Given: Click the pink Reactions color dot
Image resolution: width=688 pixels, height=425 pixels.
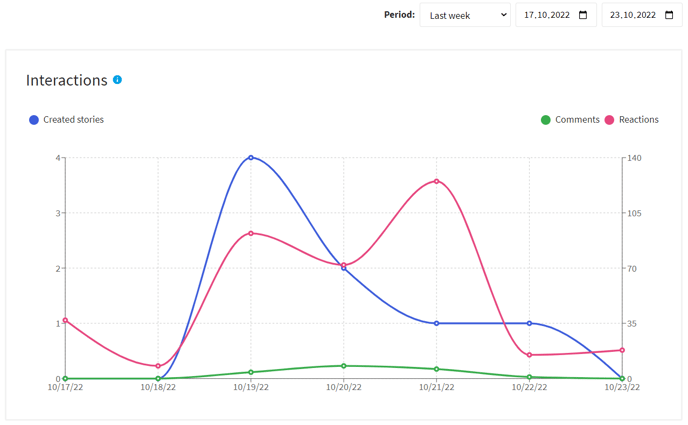Looking at the screenshot, I should (x=609, y=120).
